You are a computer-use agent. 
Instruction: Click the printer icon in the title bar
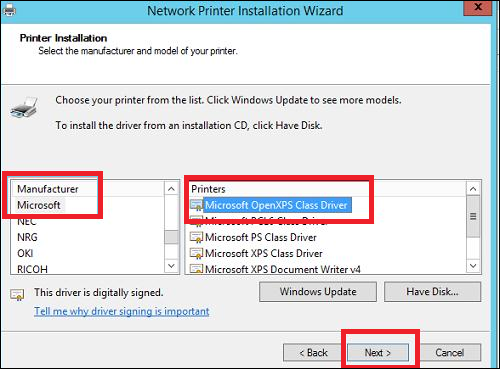[9, 10]
